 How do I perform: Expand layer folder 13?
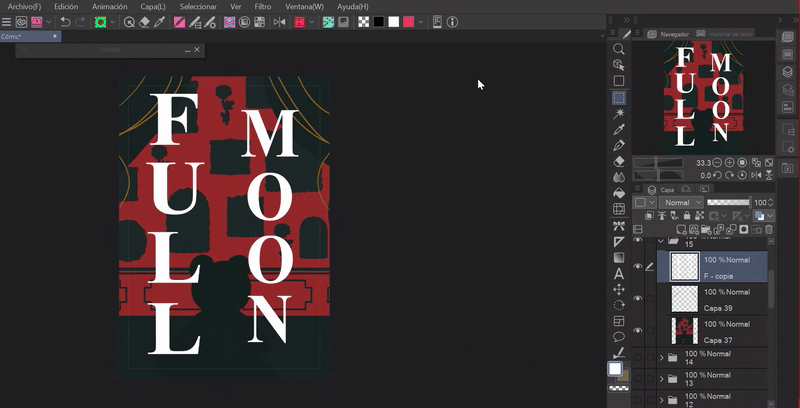click(x=662, y=379)
